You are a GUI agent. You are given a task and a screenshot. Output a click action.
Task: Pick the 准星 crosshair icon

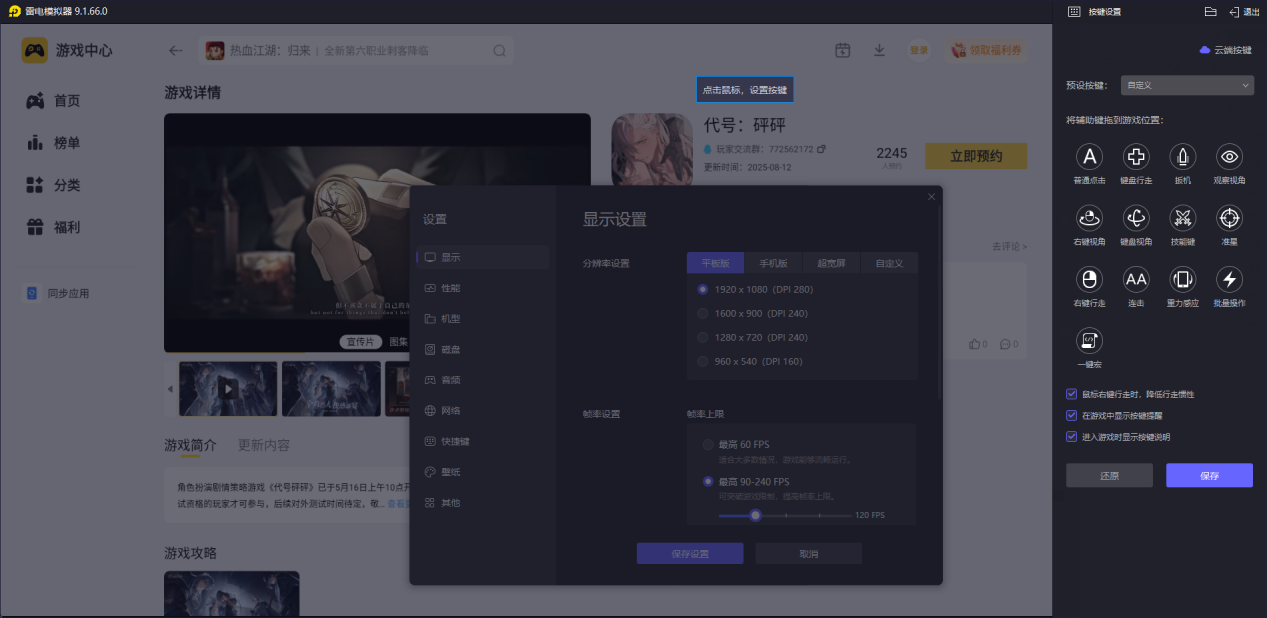tap(1228, 219)
